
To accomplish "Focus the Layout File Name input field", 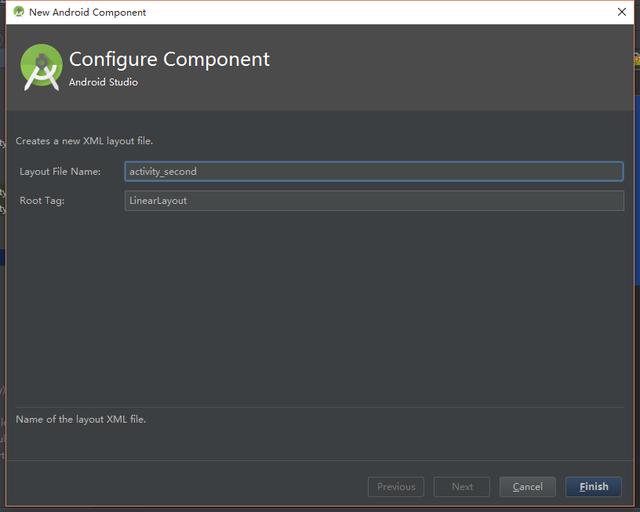I will click(x=373, y=171).
